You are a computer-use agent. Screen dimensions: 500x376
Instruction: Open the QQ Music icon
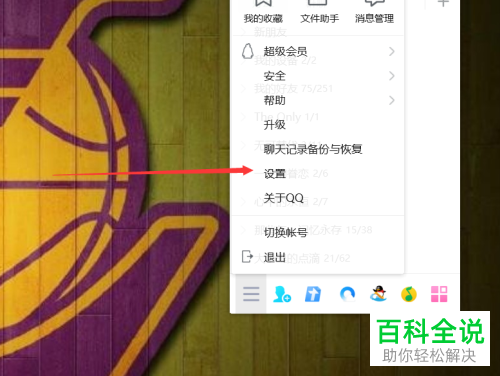point(409,294)
